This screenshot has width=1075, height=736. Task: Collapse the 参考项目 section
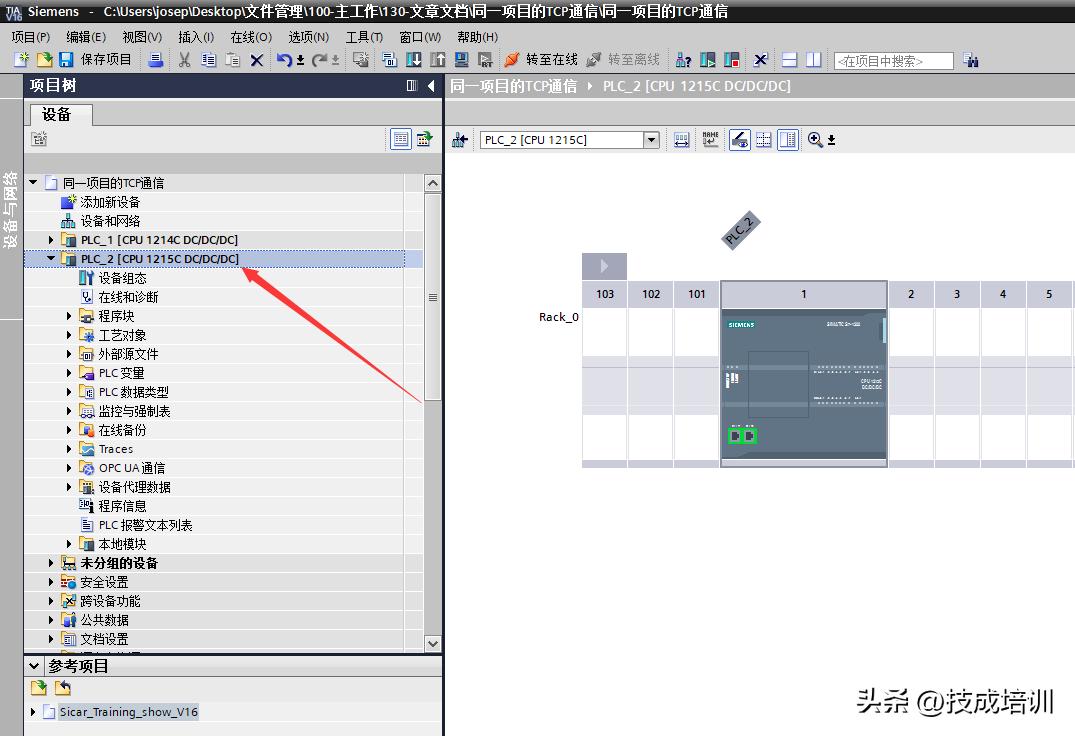pyautogui.click(x=34, y=665)
